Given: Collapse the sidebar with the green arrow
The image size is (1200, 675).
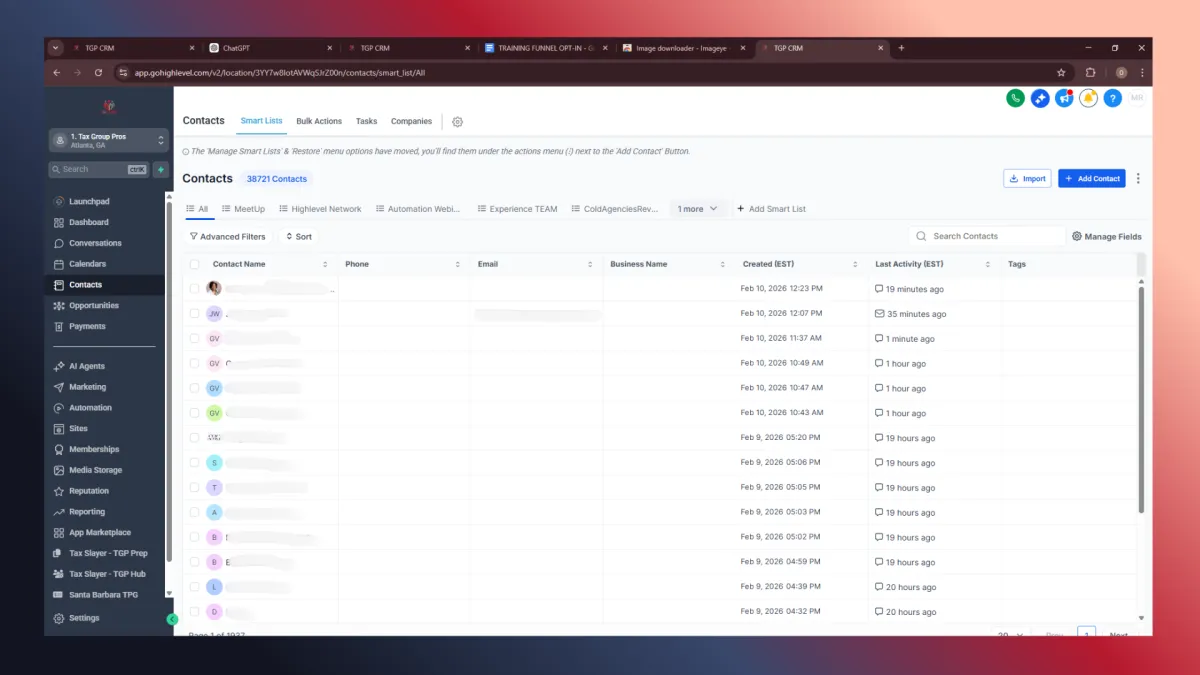Looking at the screenshot, I should coord(172,619).
